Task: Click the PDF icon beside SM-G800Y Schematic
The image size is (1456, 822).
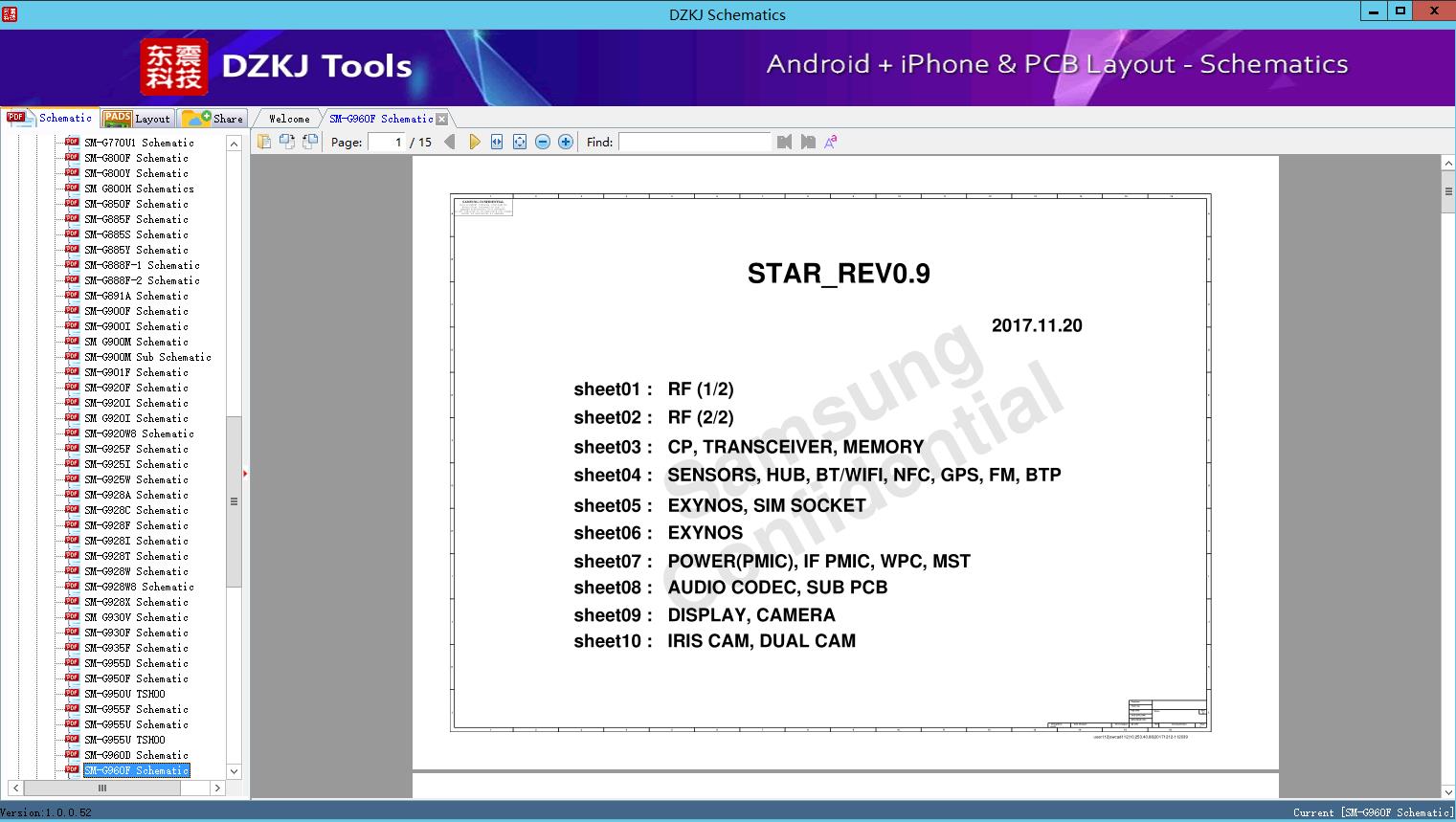Action: click(x=72, y=172)
